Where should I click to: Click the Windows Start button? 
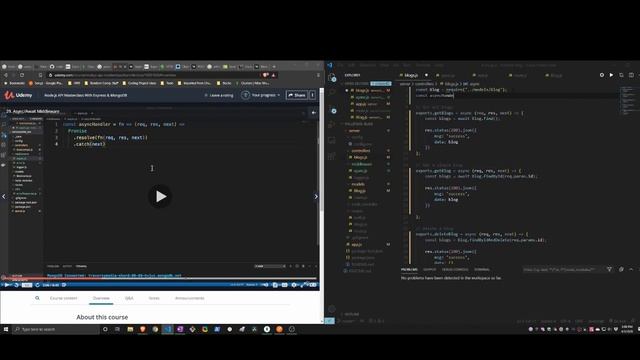point(6,329)
